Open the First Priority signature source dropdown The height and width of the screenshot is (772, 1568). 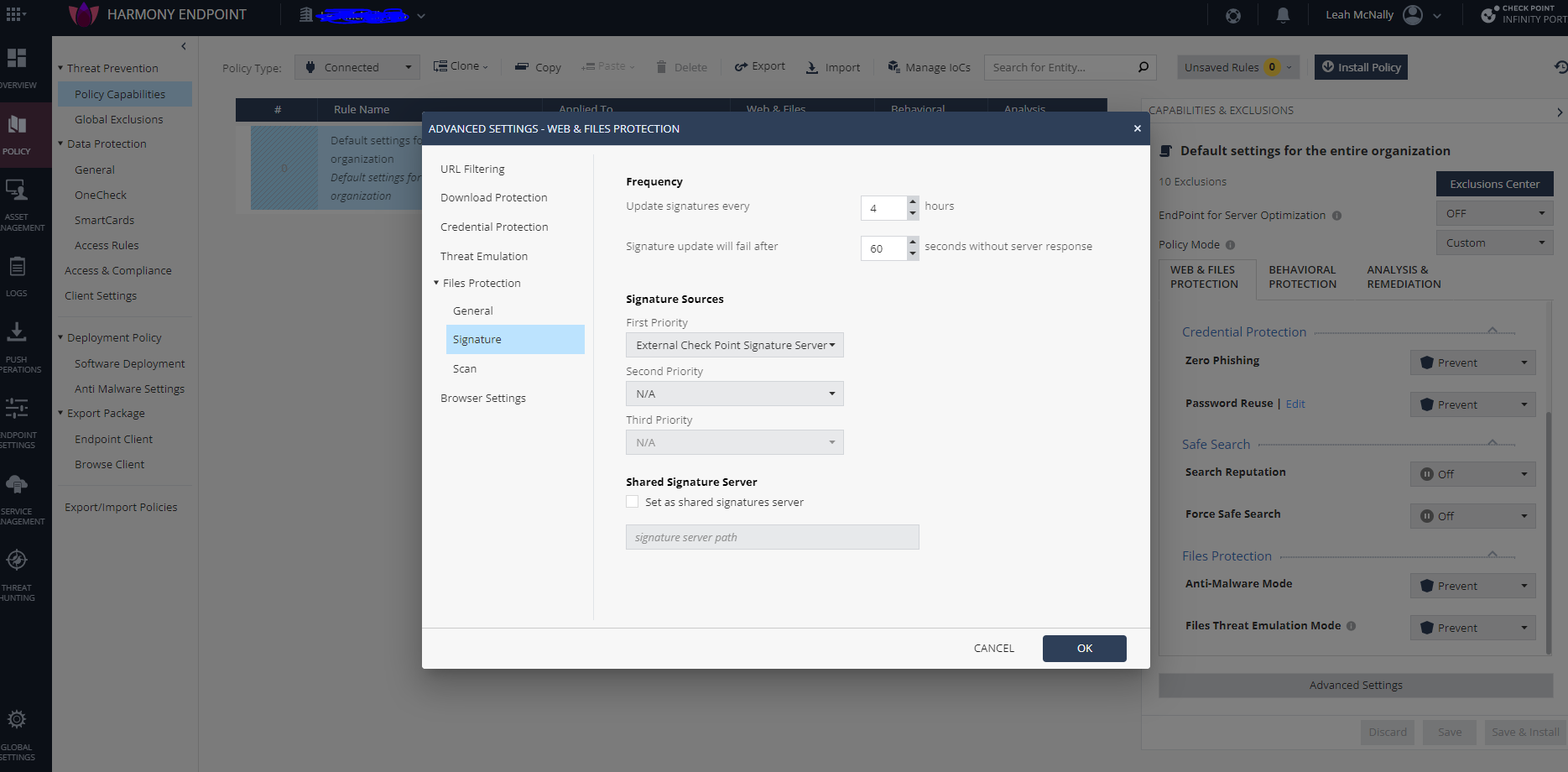coord(734,345)
